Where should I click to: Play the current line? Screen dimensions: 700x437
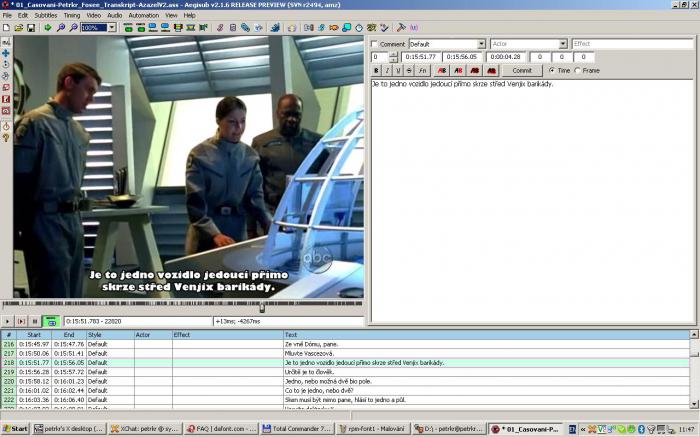21,321
